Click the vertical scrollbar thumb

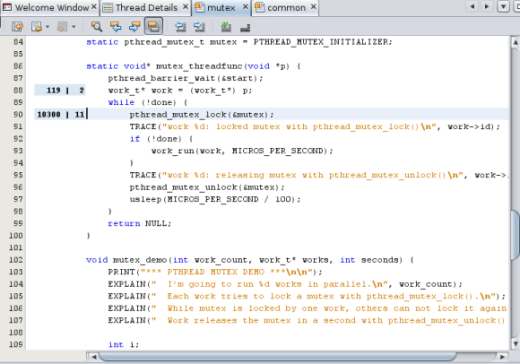tap(515, 235)
